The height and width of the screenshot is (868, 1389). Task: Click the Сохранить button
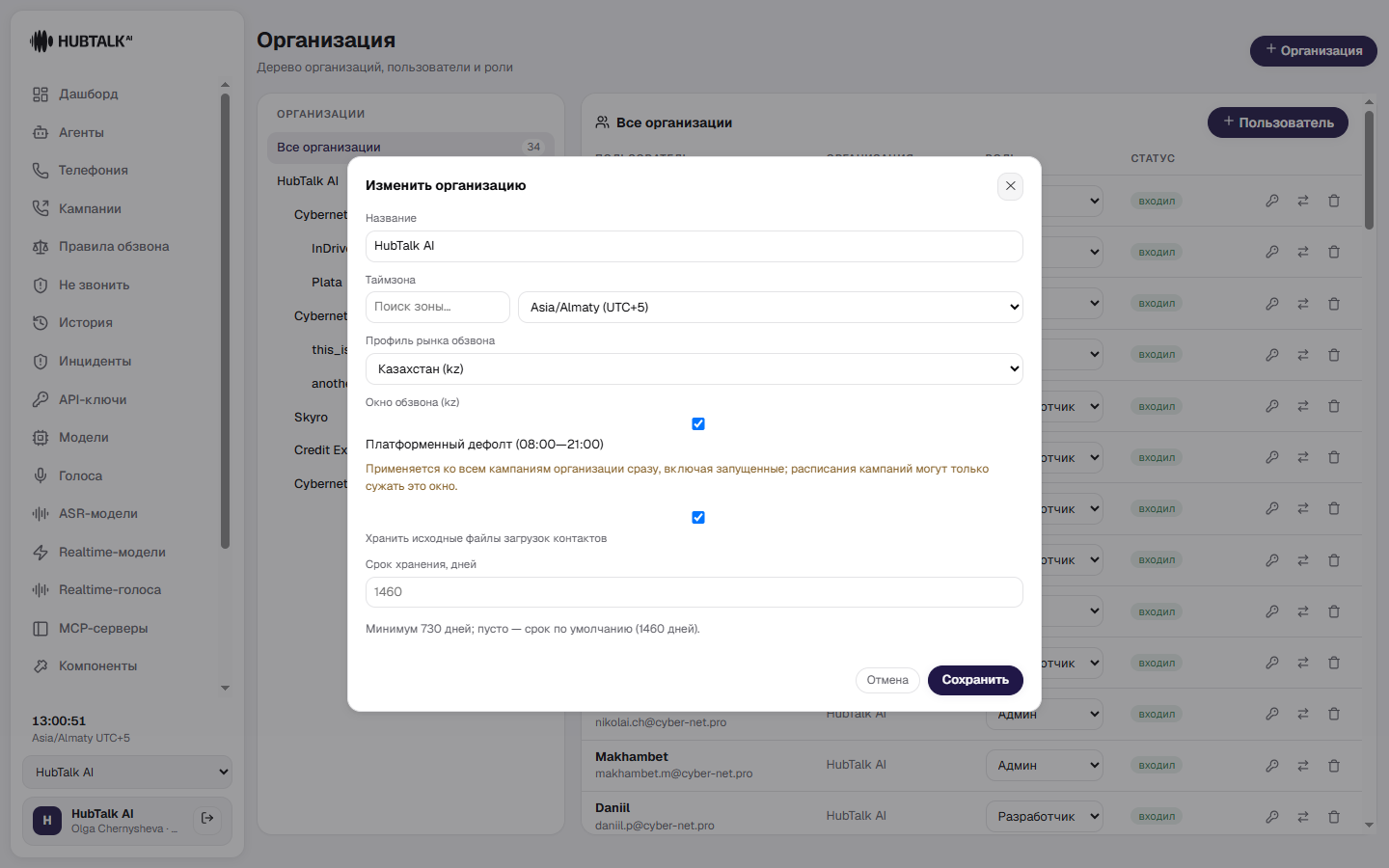(x=975, y=680)
